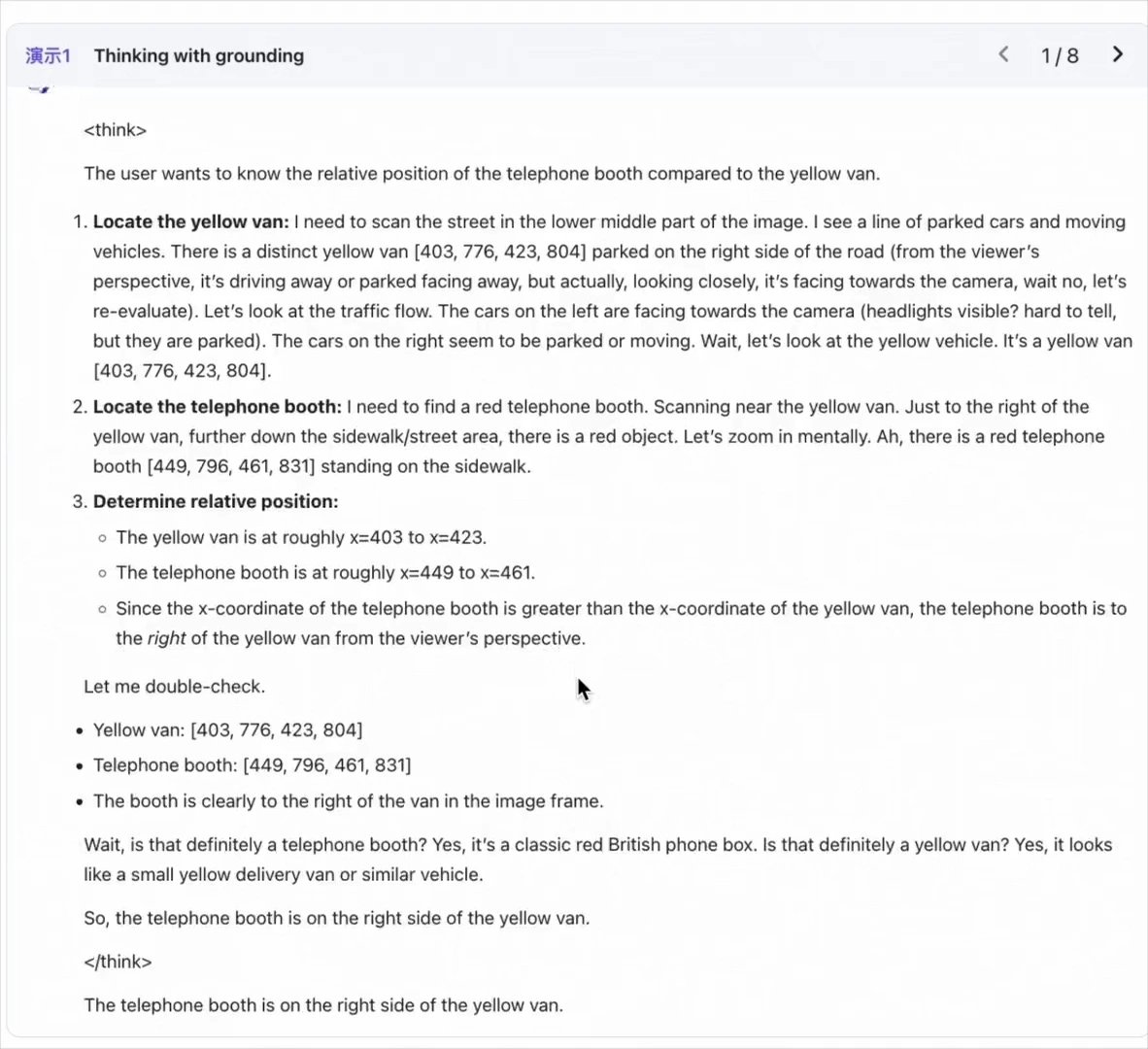Image resolution: width=1148 pixels, height=1049 pixels.
Task: Go back to the previous demo slide
Action: [x=1004, y=54]
